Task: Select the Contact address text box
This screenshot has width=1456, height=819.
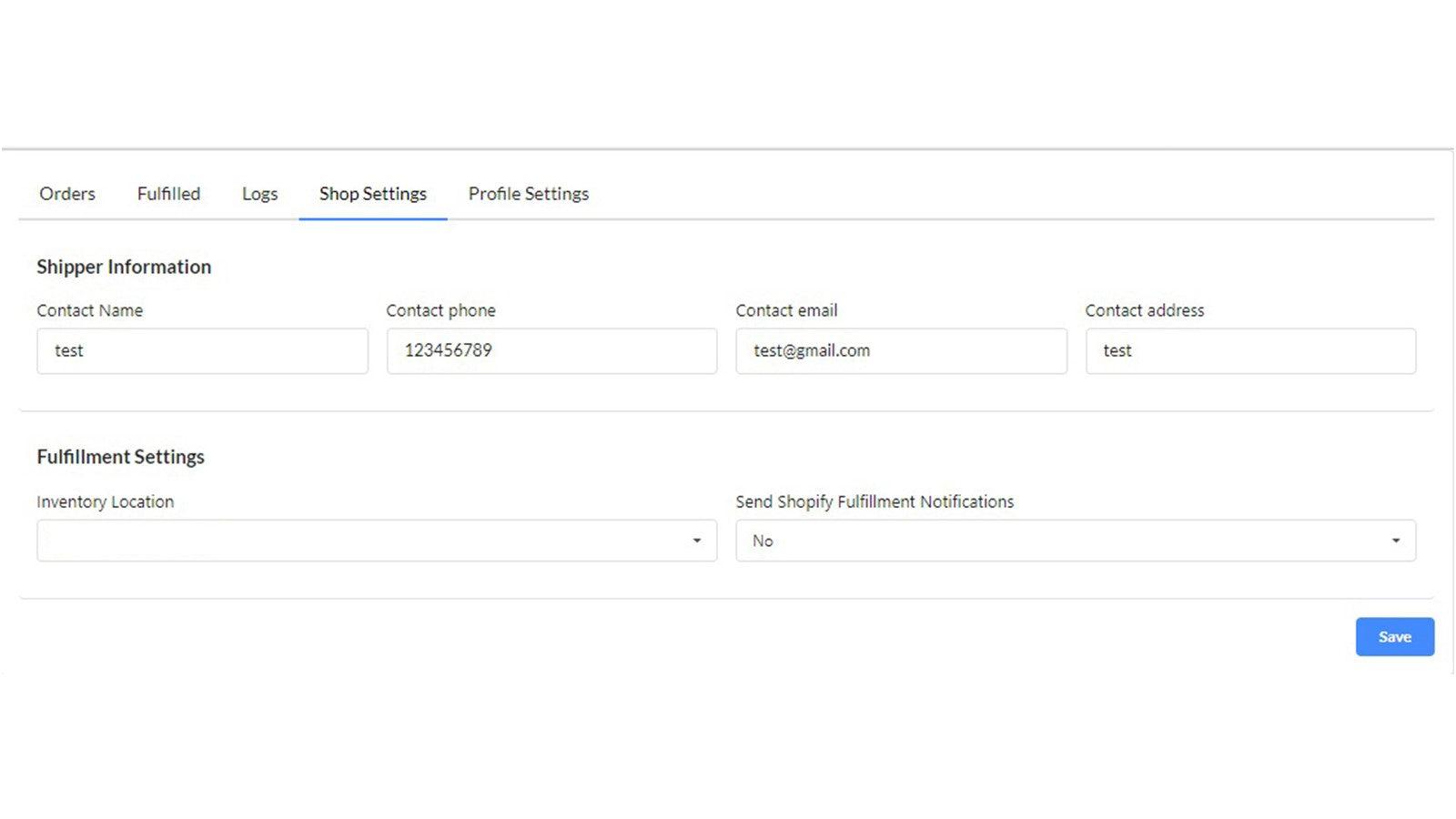Action: click(1250, 351)
